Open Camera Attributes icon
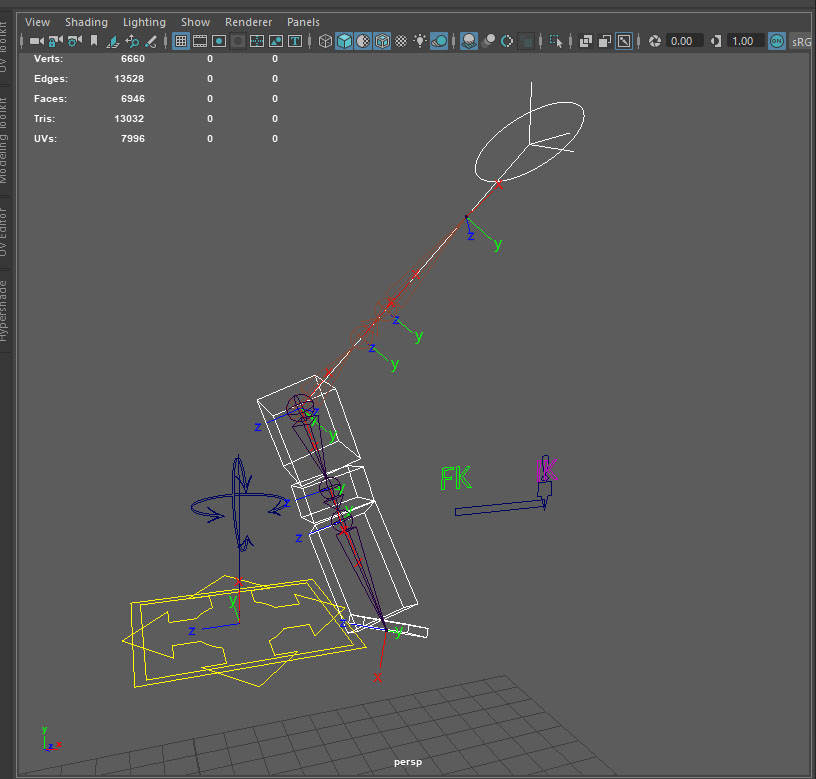The height and width of the screenshot is (779, 816). tap(74, 41)
